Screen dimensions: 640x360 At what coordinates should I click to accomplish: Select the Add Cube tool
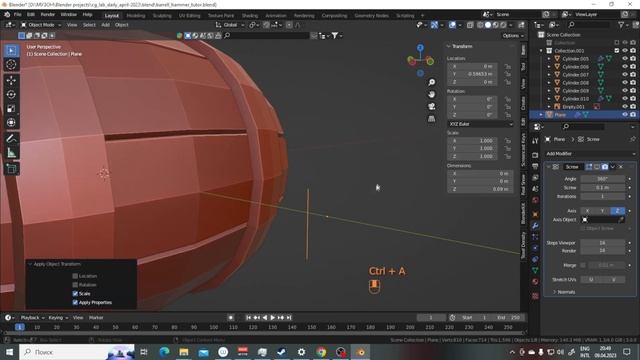click(11, 169)
